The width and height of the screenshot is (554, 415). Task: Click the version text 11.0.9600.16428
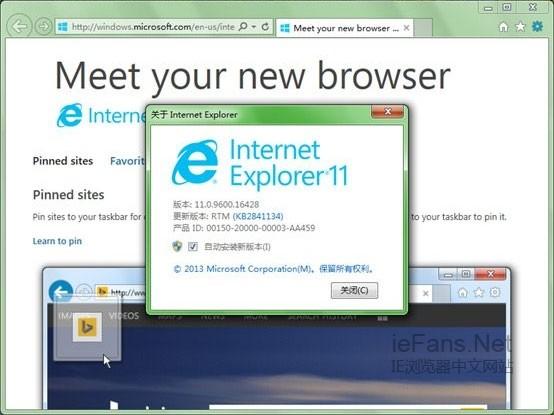pyautogui.click(x=227, y=204)
